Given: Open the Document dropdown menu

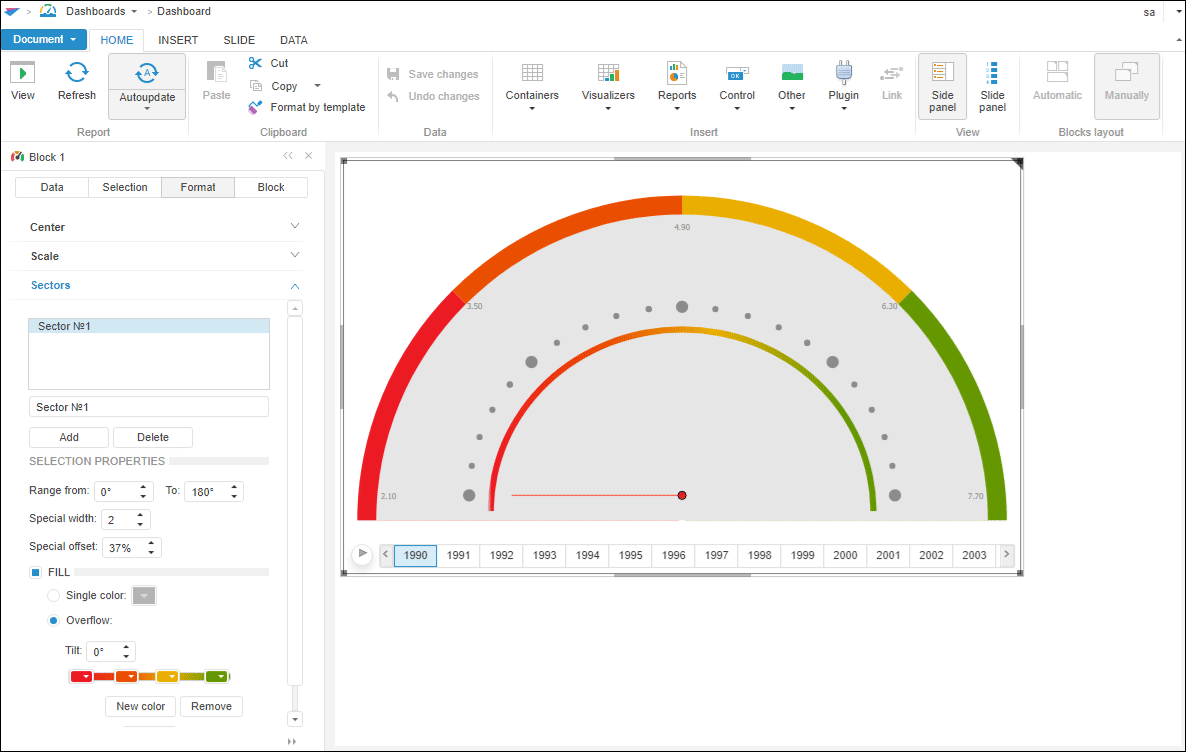Looking at the screenshot, I should (44, 40).
